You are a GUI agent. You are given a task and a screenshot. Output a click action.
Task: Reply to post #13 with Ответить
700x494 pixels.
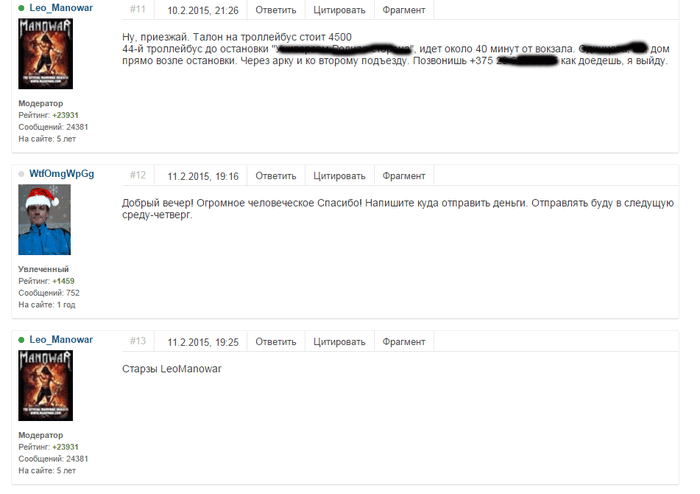(x=275, y=342)
